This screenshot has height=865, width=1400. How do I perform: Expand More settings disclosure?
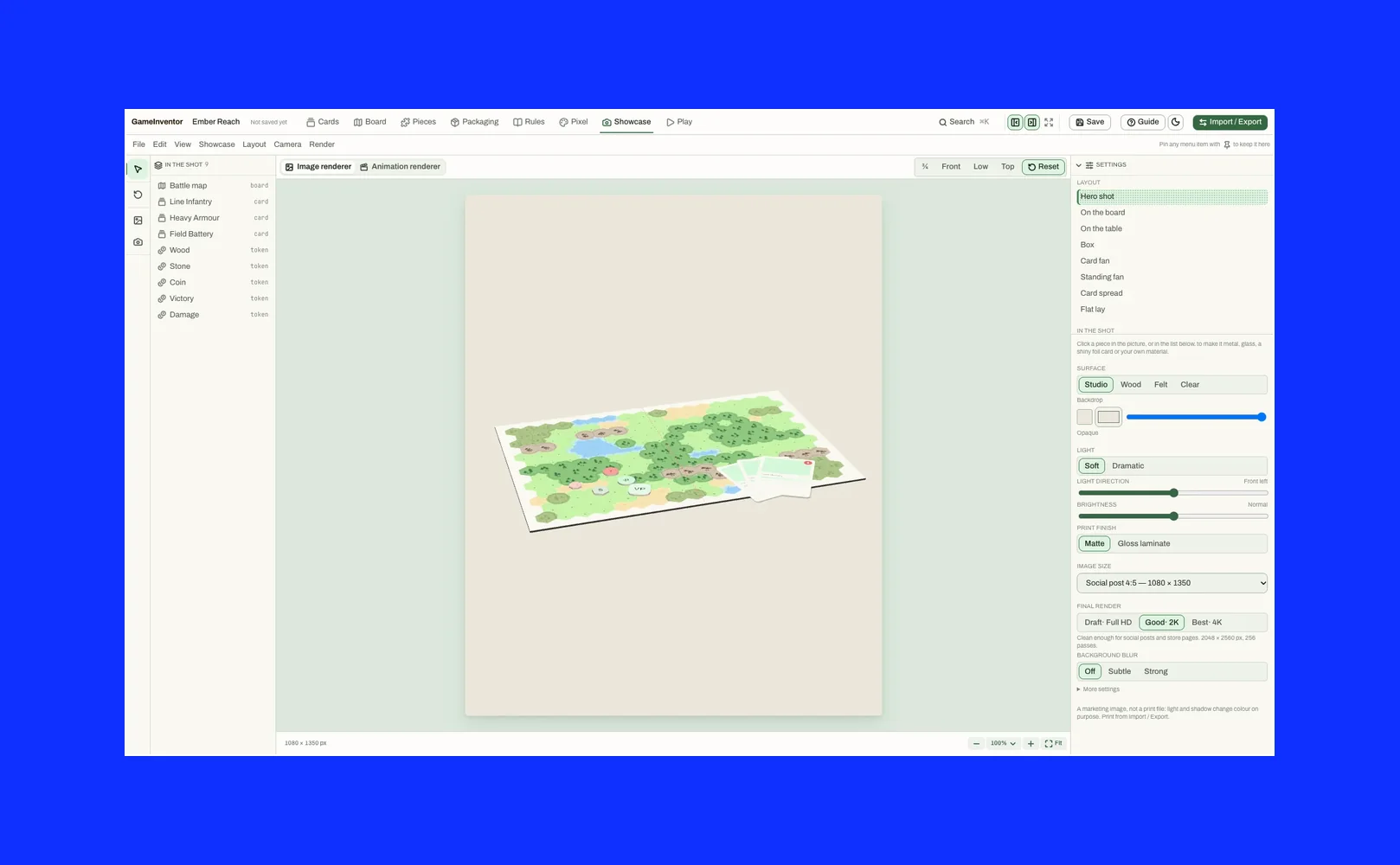tap(1099, 689)
